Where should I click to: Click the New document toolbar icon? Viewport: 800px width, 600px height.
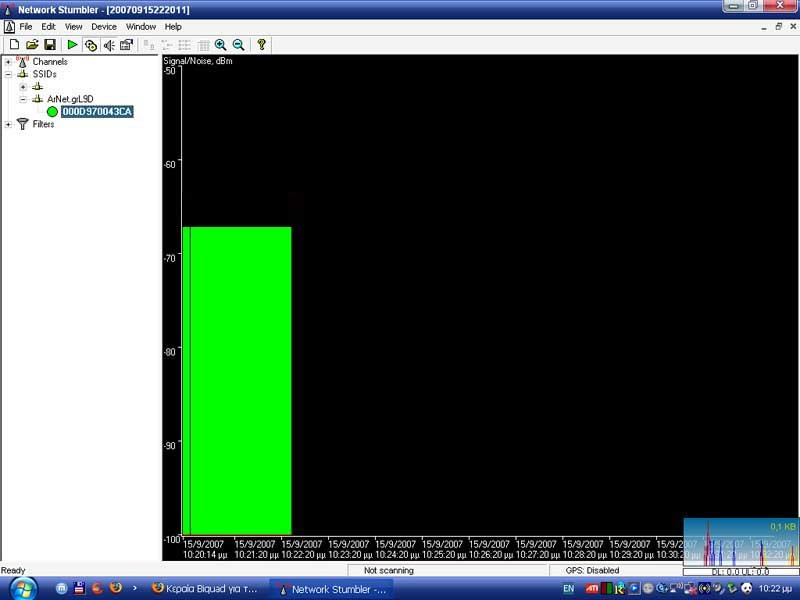[13, 45]
